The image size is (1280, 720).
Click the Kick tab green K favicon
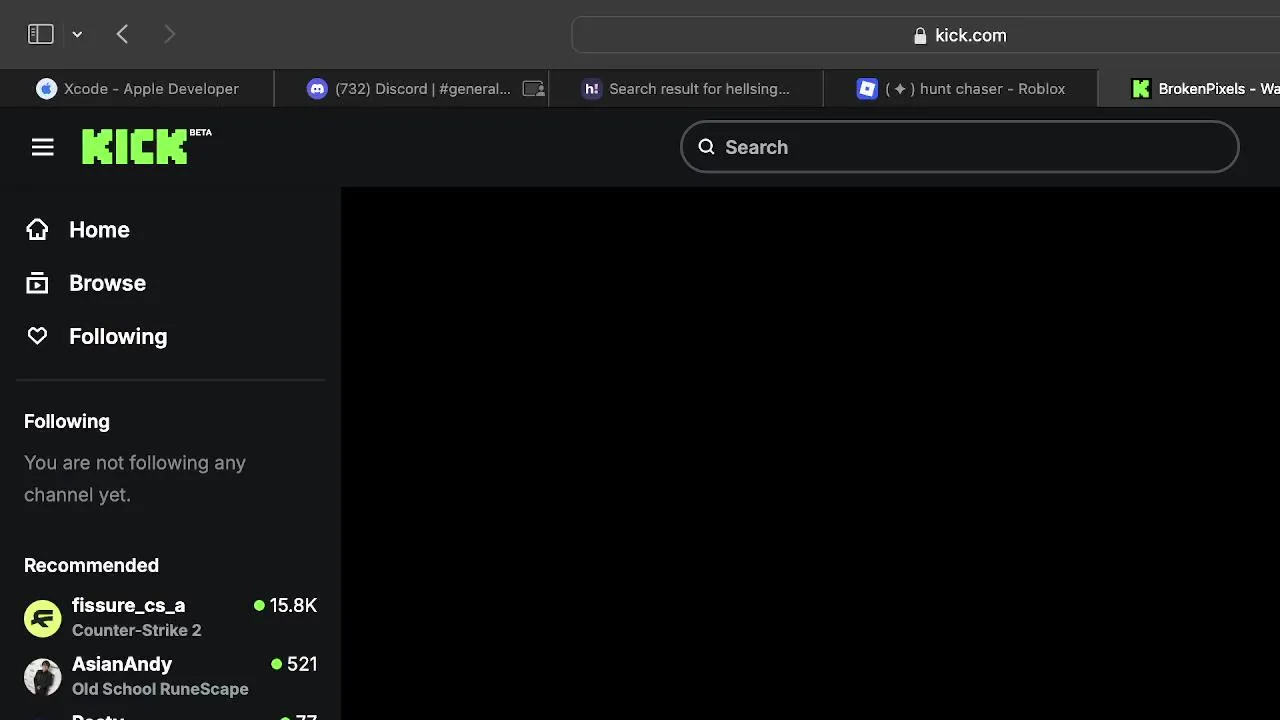click(x=1141, y=88)
